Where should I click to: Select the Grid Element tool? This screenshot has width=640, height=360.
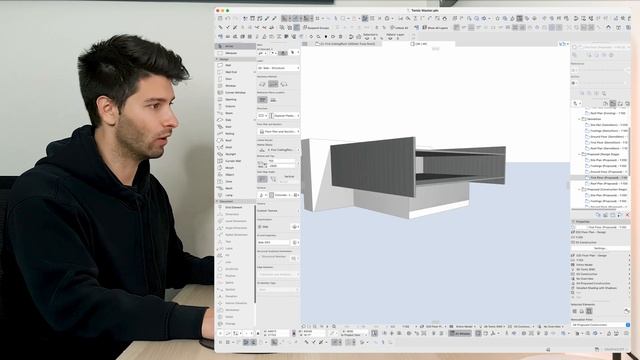click(235, 207)
